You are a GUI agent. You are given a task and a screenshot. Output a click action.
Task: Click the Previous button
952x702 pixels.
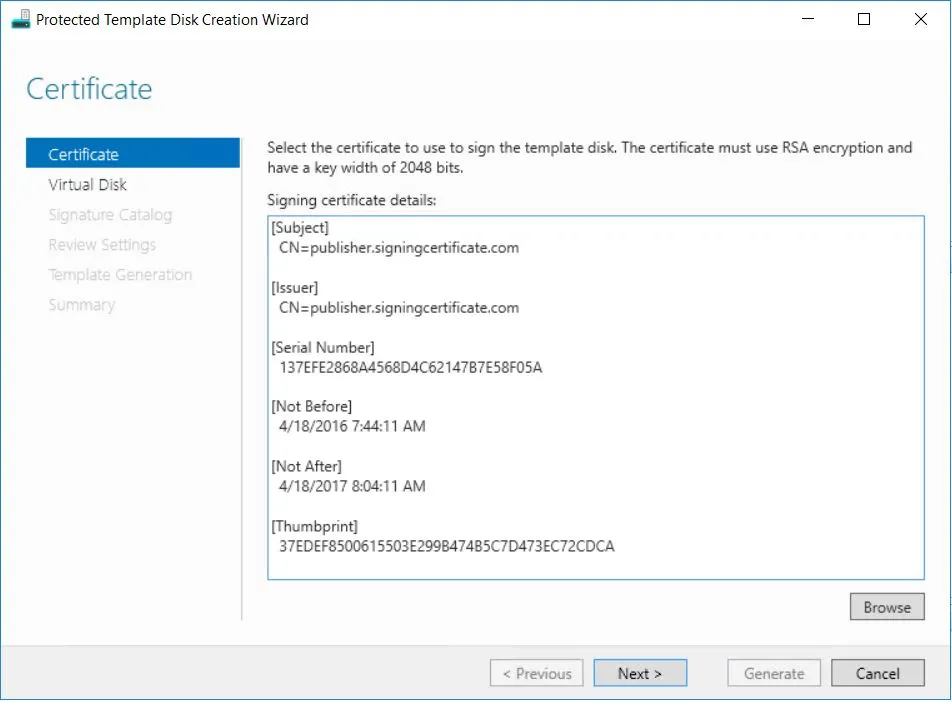pyautogui.click(x=537, y=673)
